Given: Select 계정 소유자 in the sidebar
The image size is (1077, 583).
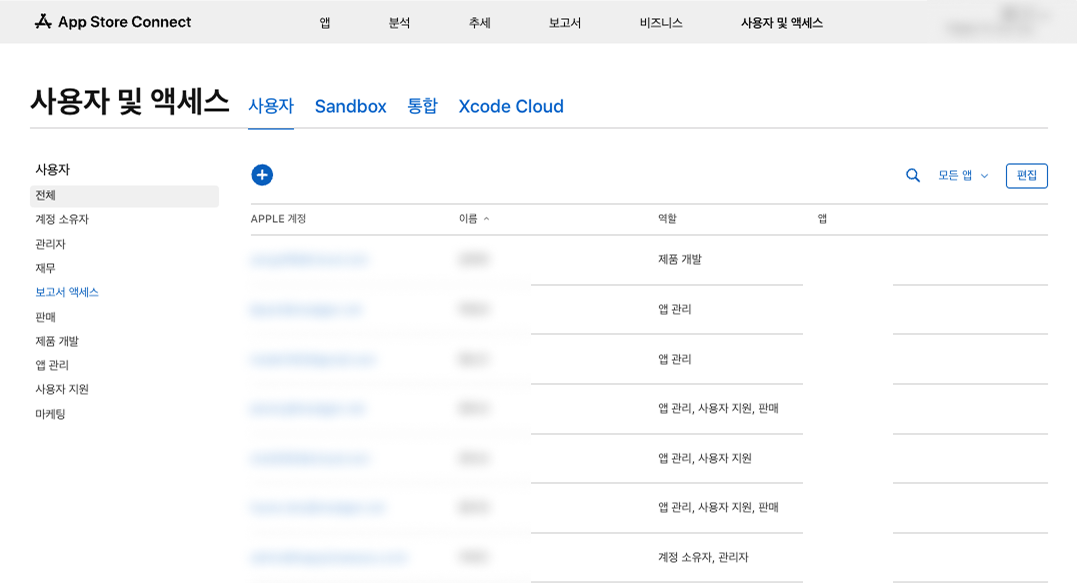Looking at the screenshot, I should pyautogui.click(x=62, y=220).
